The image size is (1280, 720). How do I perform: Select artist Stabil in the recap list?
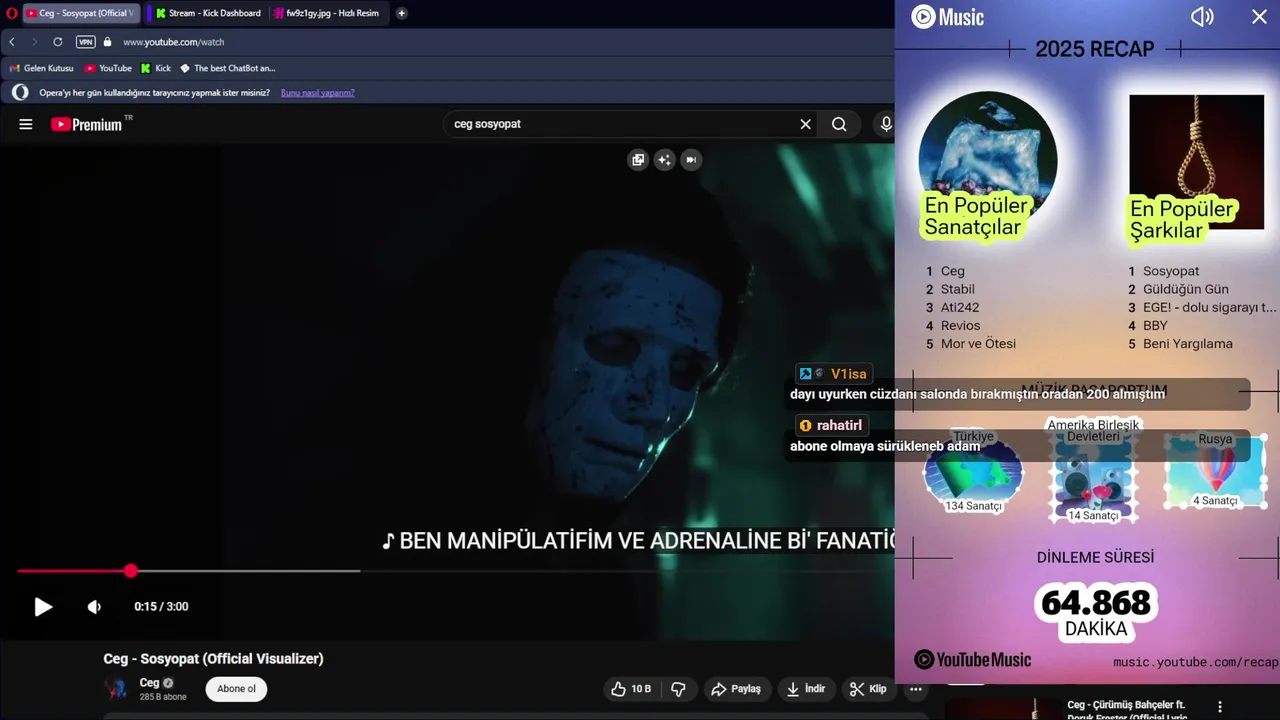(958, 289)
